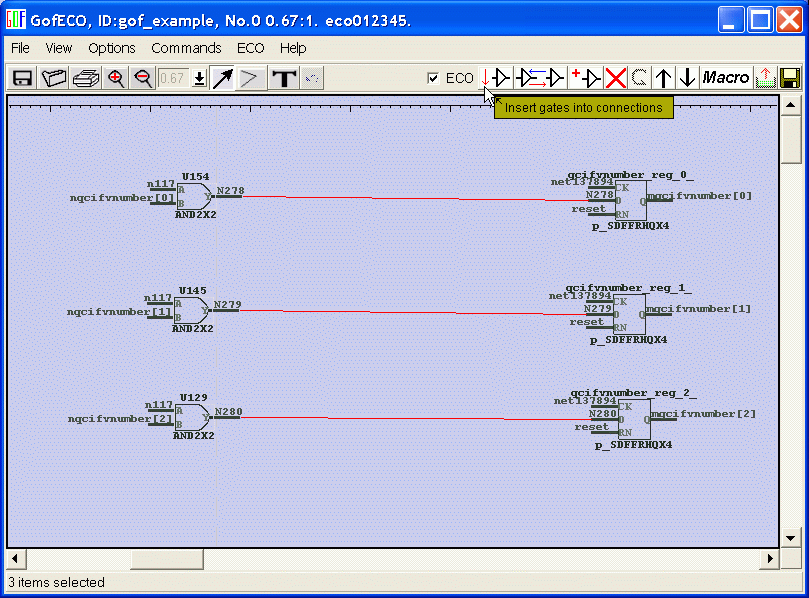The image size is (809, 598).
Task: Click the open file folder icon
Action: tap(53, 78)
